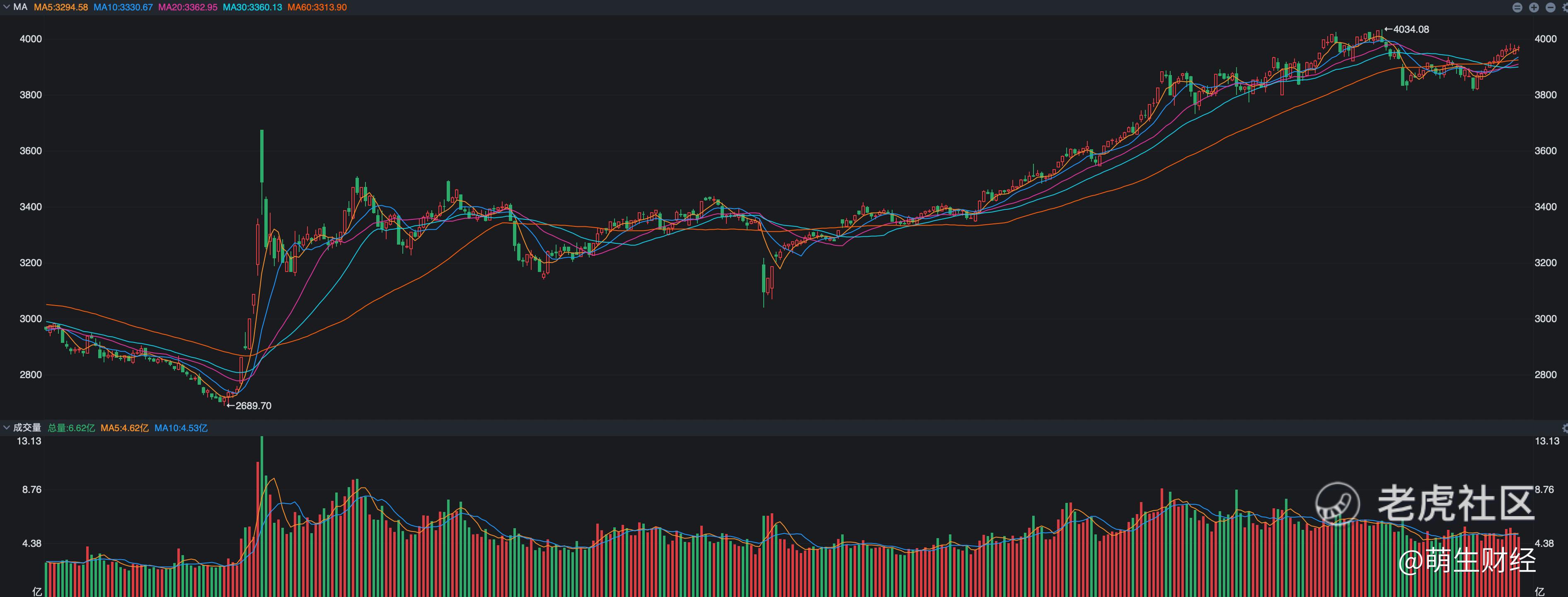Click the 2689.70 low price marker
Image resolution: width=1568 pixels, height=597 pixels.
pos(249,406)
